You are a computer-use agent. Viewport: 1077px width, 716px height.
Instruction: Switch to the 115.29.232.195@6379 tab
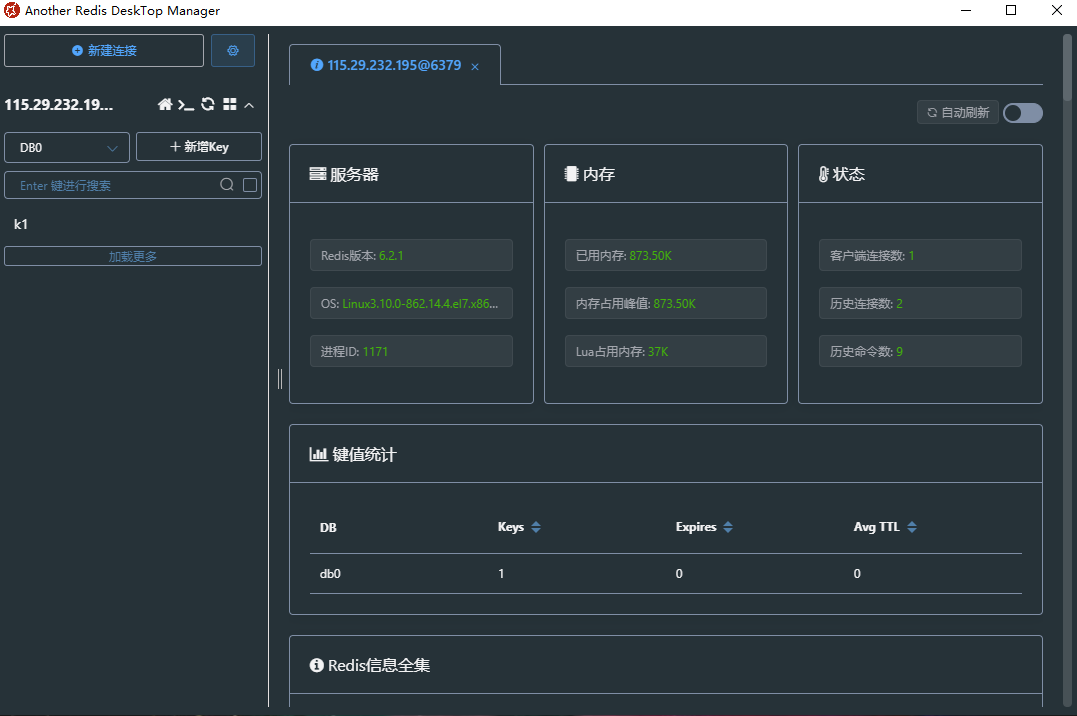point(394,65)
